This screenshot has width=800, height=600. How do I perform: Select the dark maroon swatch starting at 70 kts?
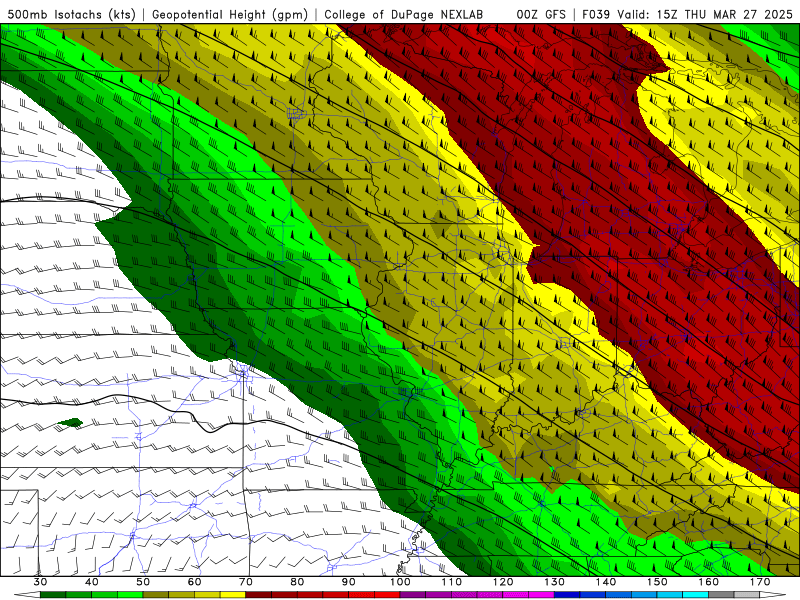pyautogui.click(x=259, y=595)
